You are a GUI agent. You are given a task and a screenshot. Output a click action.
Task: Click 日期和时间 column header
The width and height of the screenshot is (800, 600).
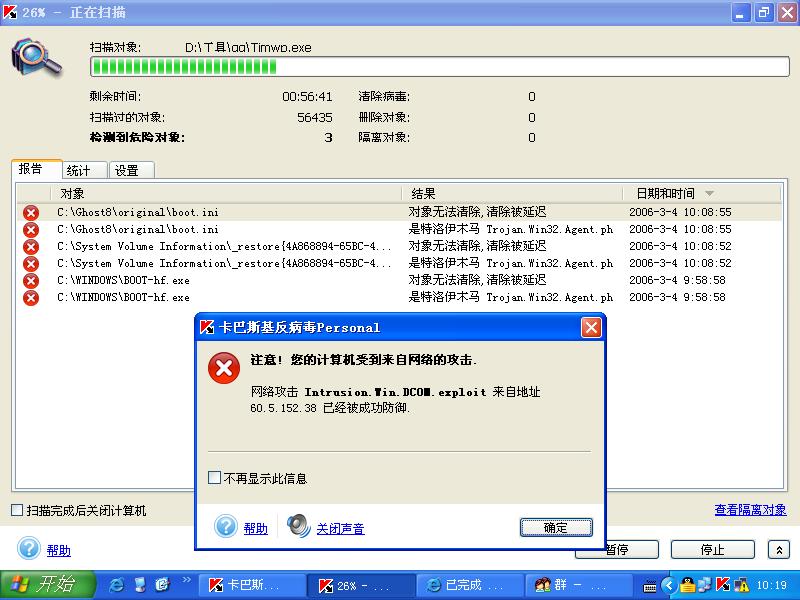pyautogui.click(x=702, y=193)
